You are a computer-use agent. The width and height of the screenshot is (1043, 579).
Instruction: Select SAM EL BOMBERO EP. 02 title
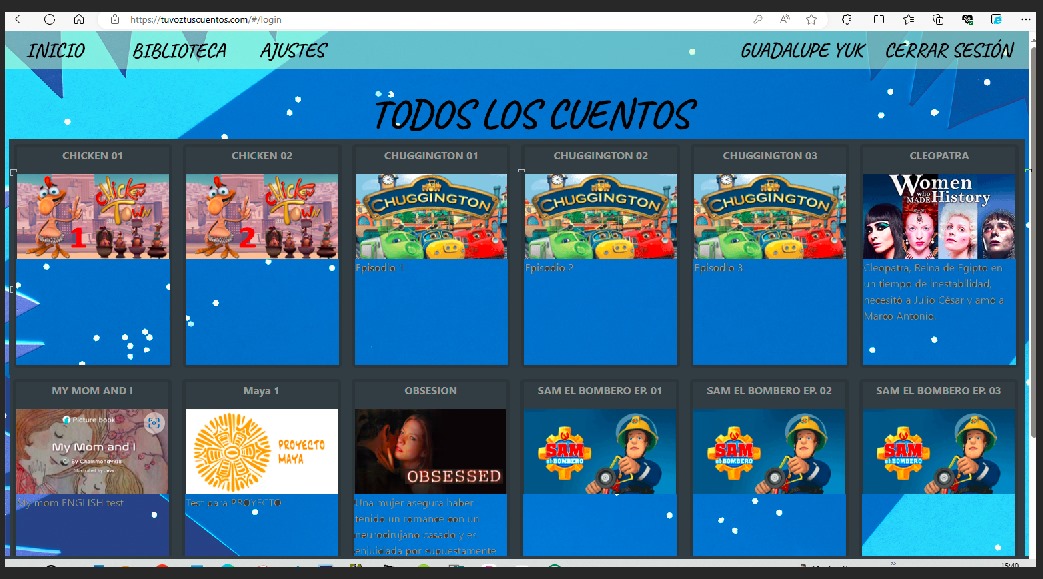(x=769, y=391)
